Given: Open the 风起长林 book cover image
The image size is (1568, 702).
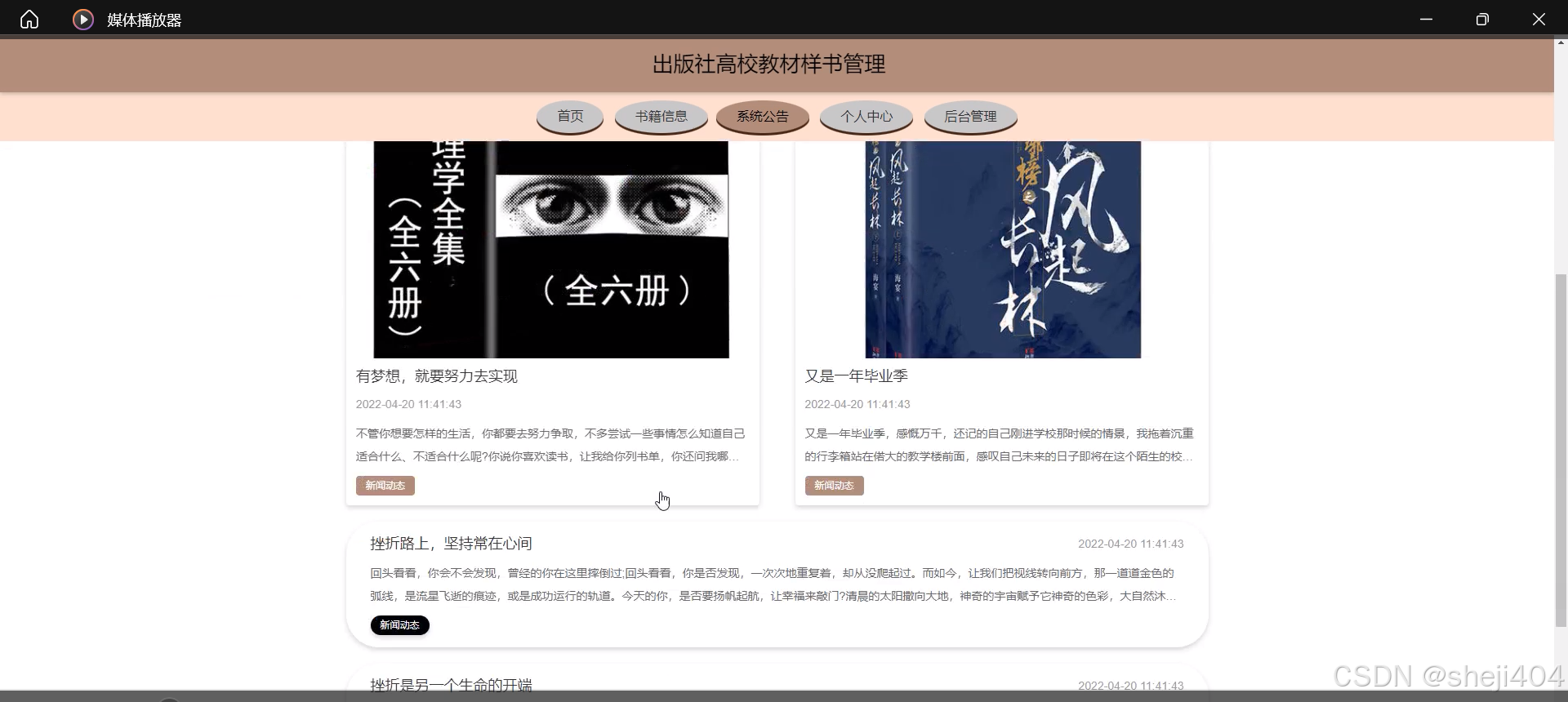Looking at the screenshot, I should [x=1003, y=249].
